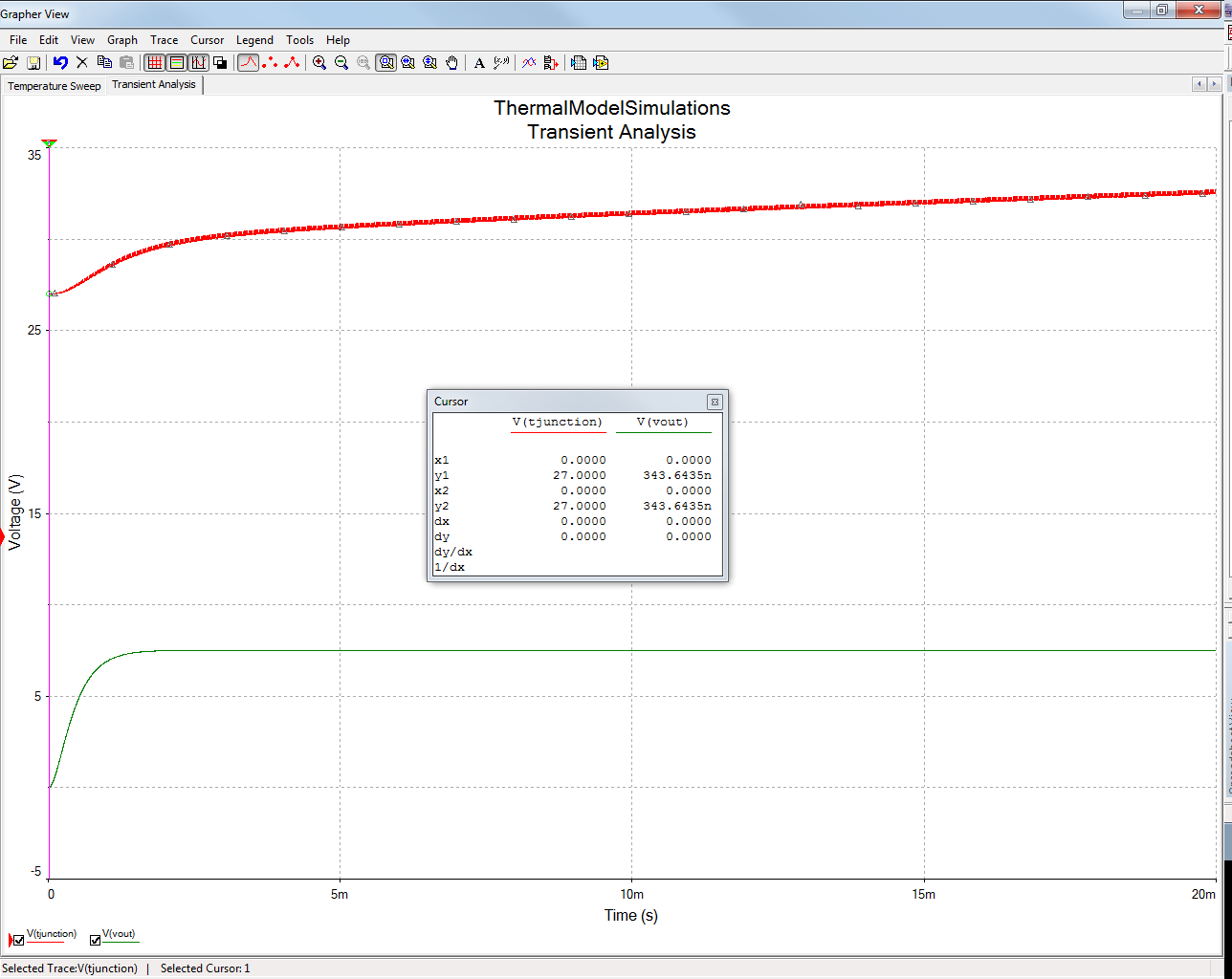This screenshot has height=979, width=1232.
Task: Click the Cut (X) icon
Action: [x=82, y=63]
